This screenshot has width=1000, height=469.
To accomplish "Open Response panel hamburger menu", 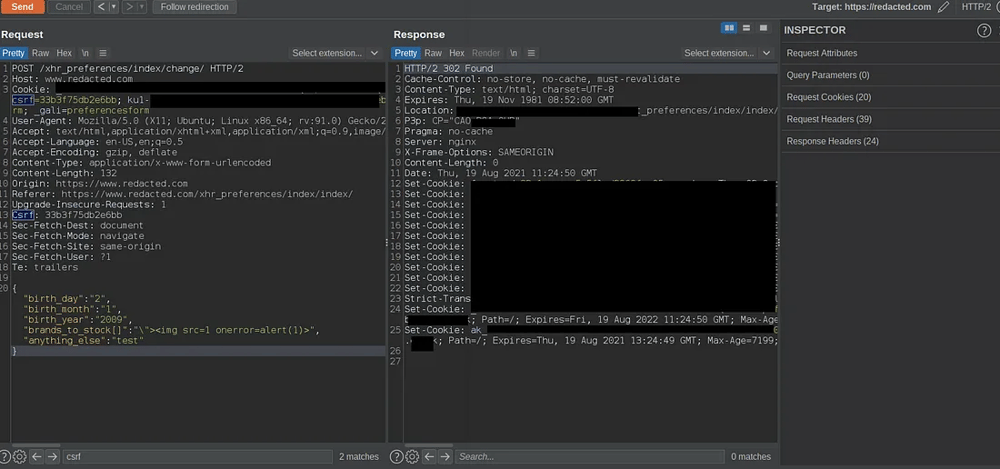I will tap(531, 53).
